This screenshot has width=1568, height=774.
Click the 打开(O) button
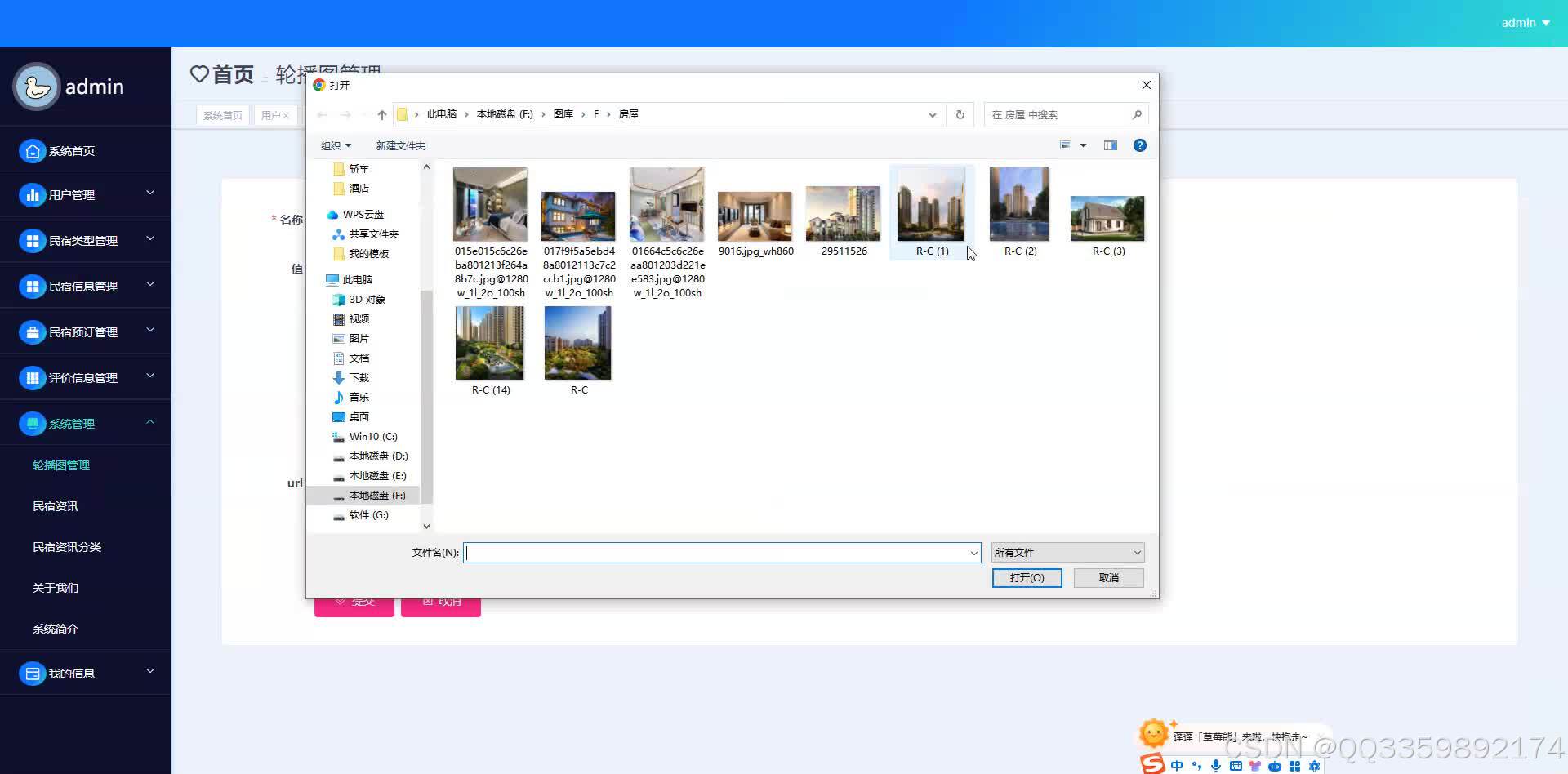[x=1027, y=578]
